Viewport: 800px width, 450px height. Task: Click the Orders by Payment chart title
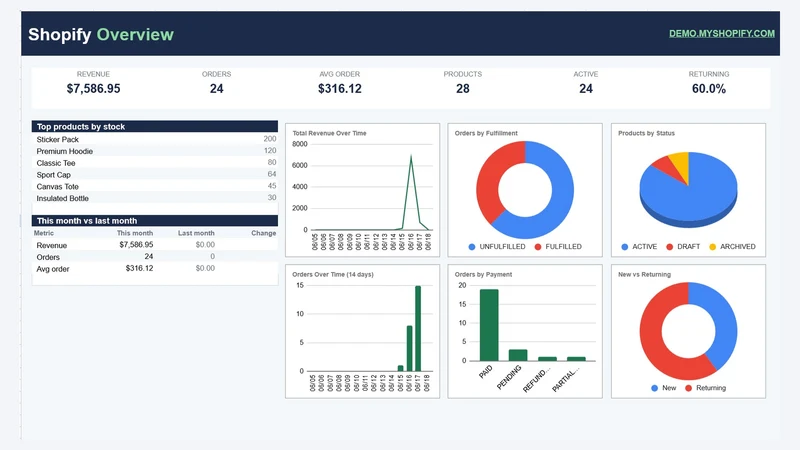pos(483,274)
